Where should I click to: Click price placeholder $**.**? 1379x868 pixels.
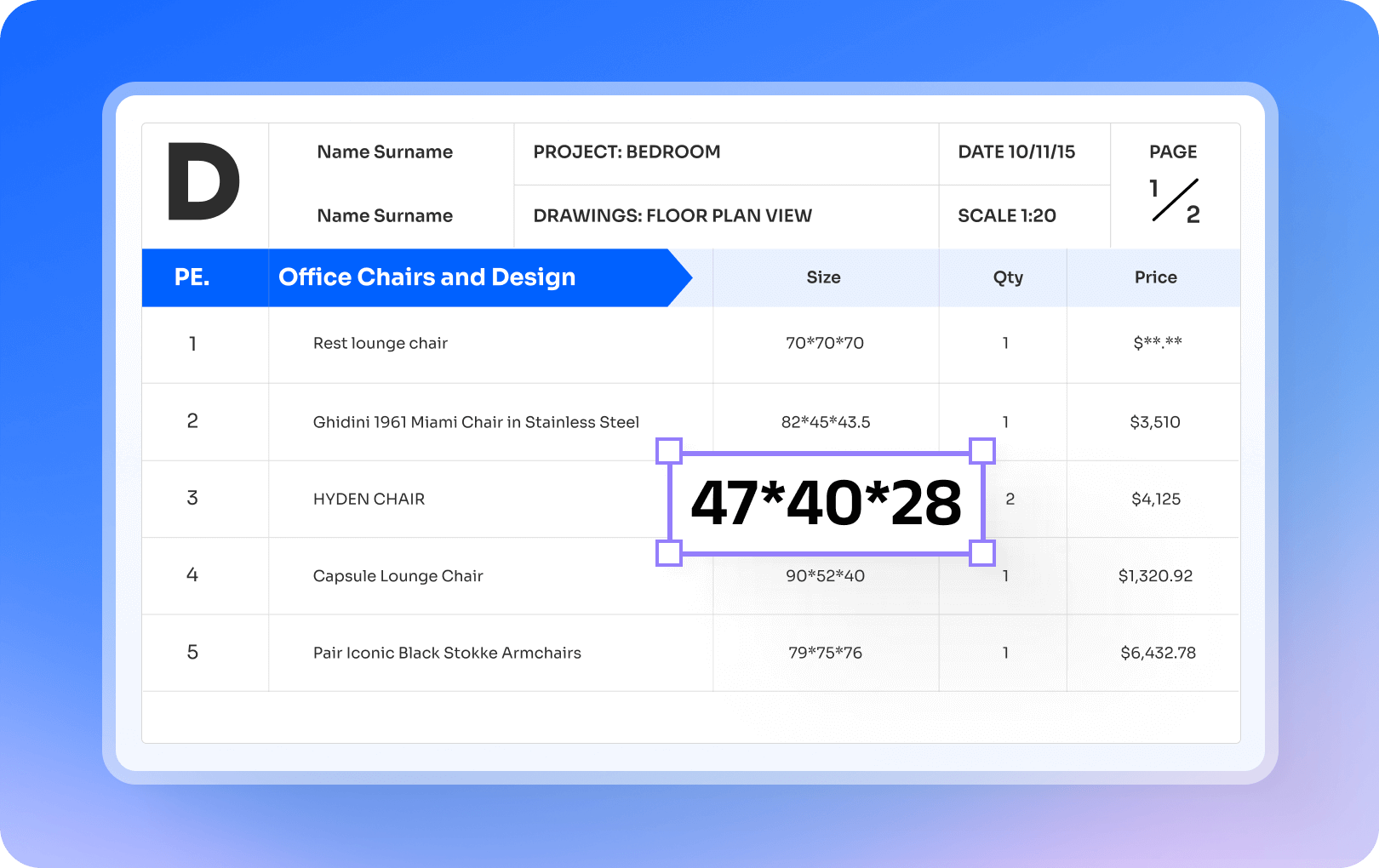[1157, 343]
